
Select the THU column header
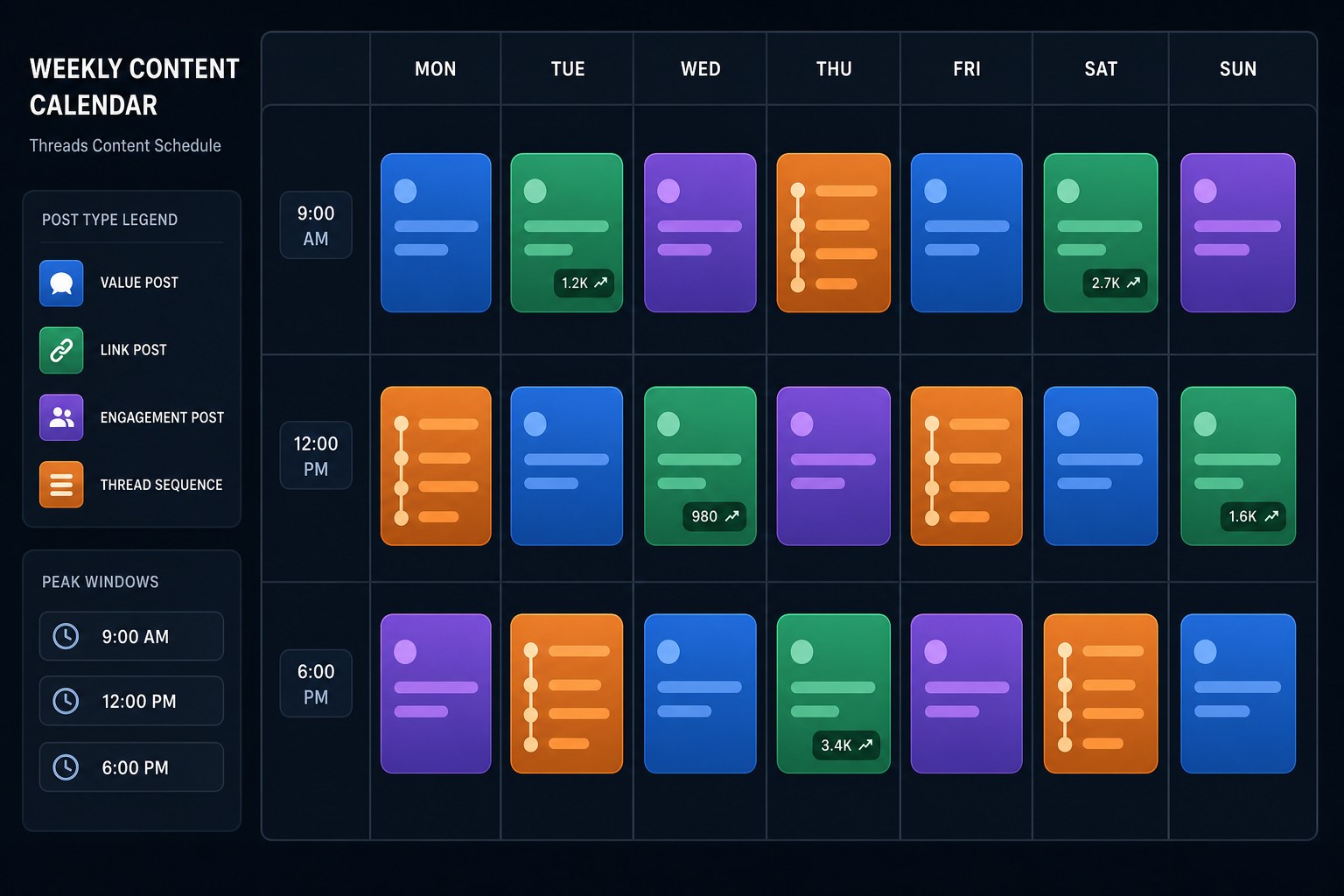pyautogui.click(x=834, y=69)
